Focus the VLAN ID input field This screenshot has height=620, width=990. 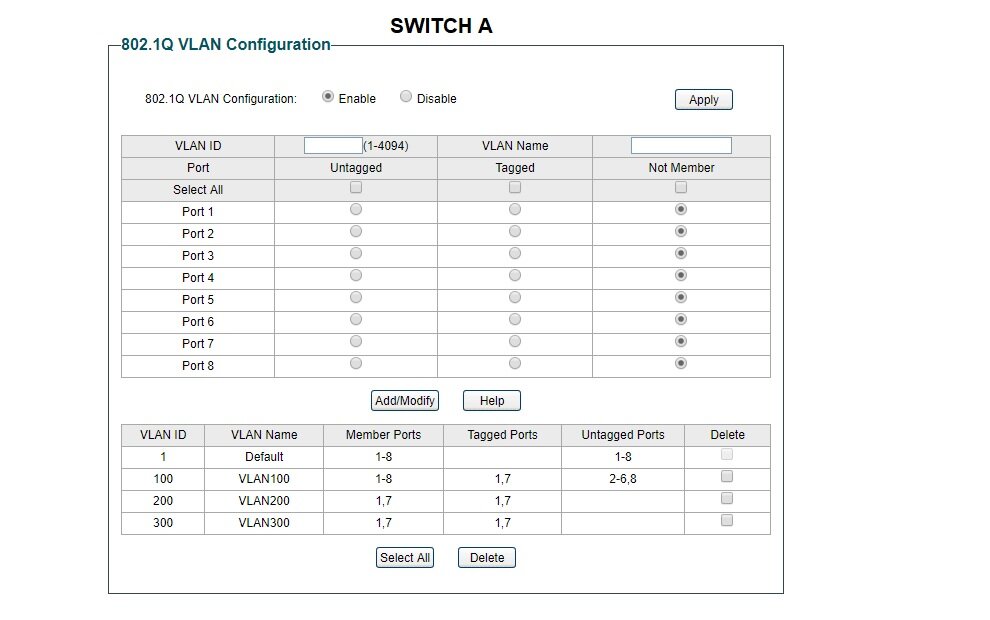point(333,146)
